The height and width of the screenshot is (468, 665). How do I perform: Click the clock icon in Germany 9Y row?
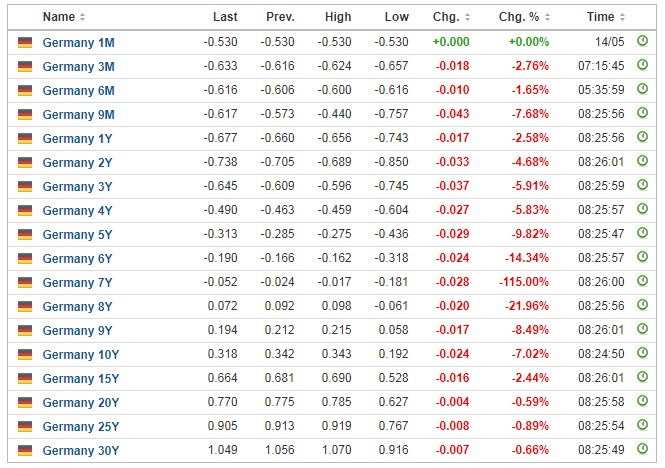(x=643, y=328)
